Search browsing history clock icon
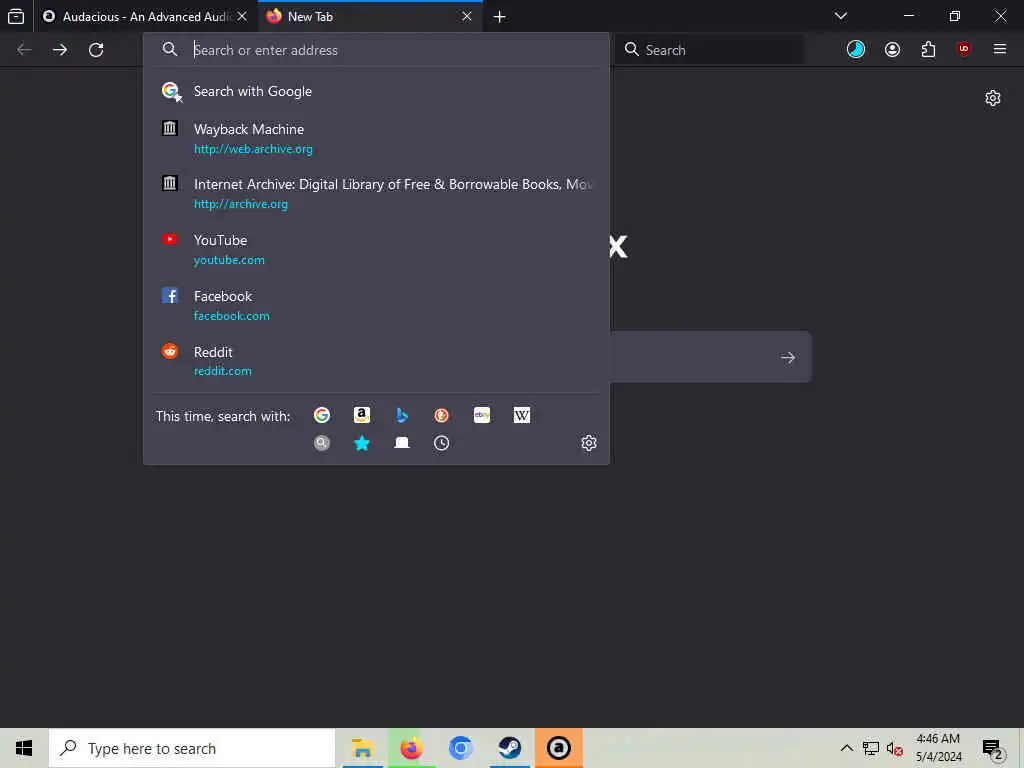Viewport: 1024px width, 768px height. click(441, 443)
